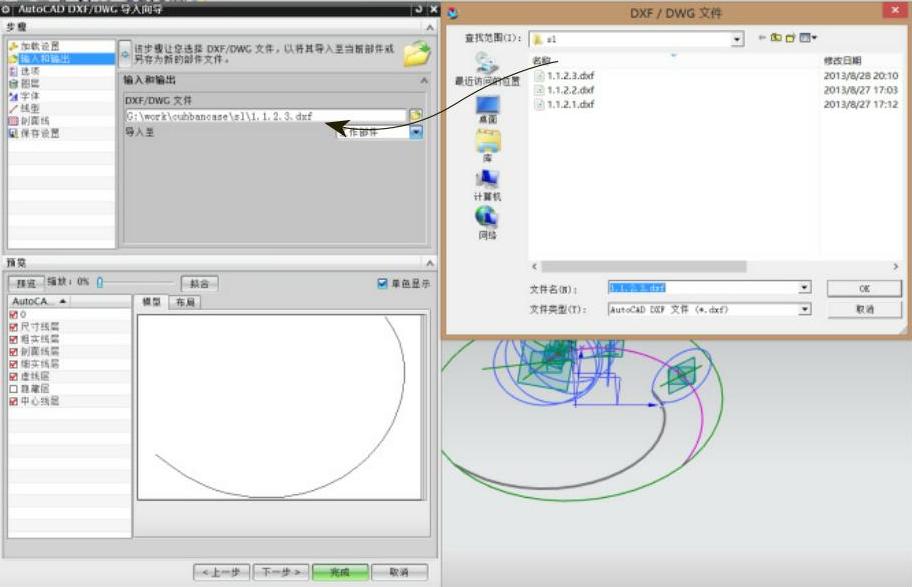Click the 上一步 previous step button
Viewport: 912px width, 587px height.
click(x=221, y=572)
